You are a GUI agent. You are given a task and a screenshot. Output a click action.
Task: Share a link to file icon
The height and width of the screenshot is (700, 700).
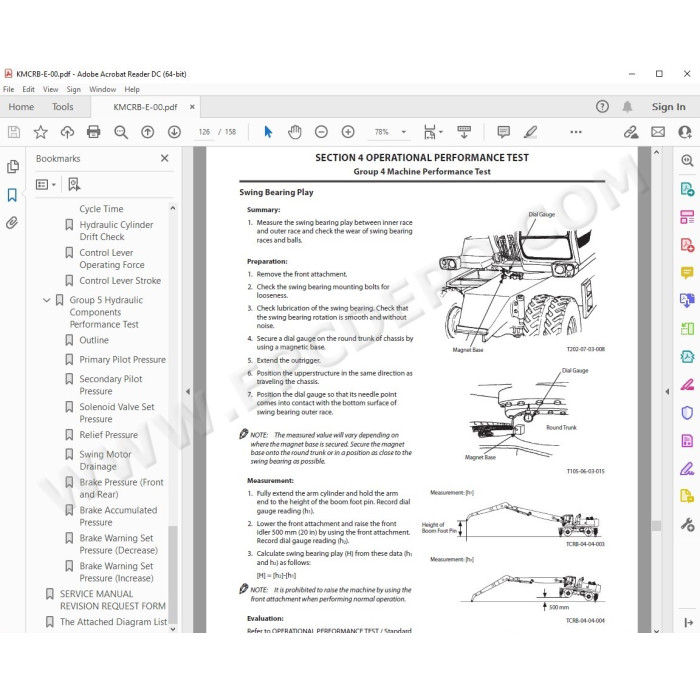click(x=631, y=132)
